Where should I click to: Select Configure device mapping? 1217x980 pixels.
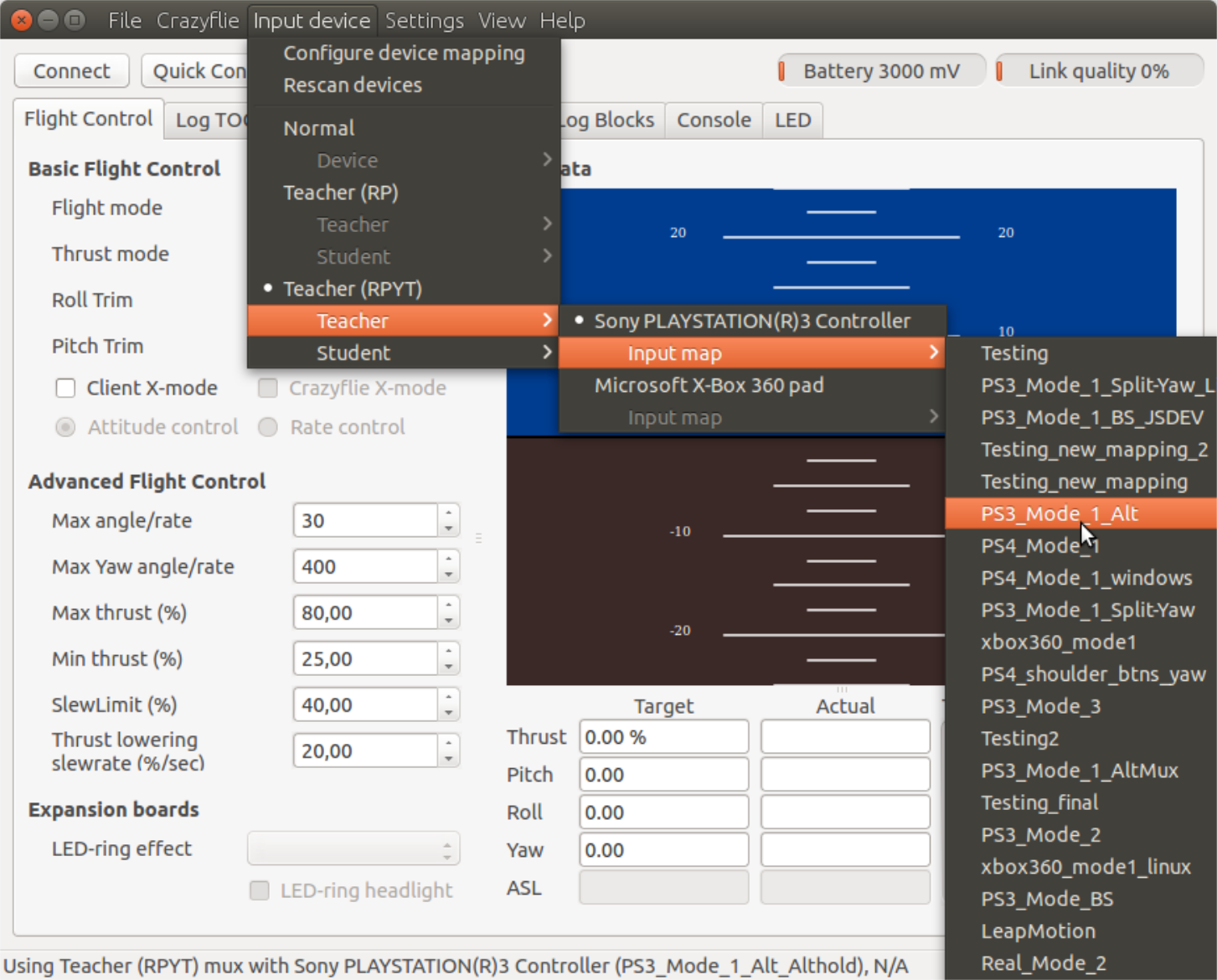coord(405,53)
